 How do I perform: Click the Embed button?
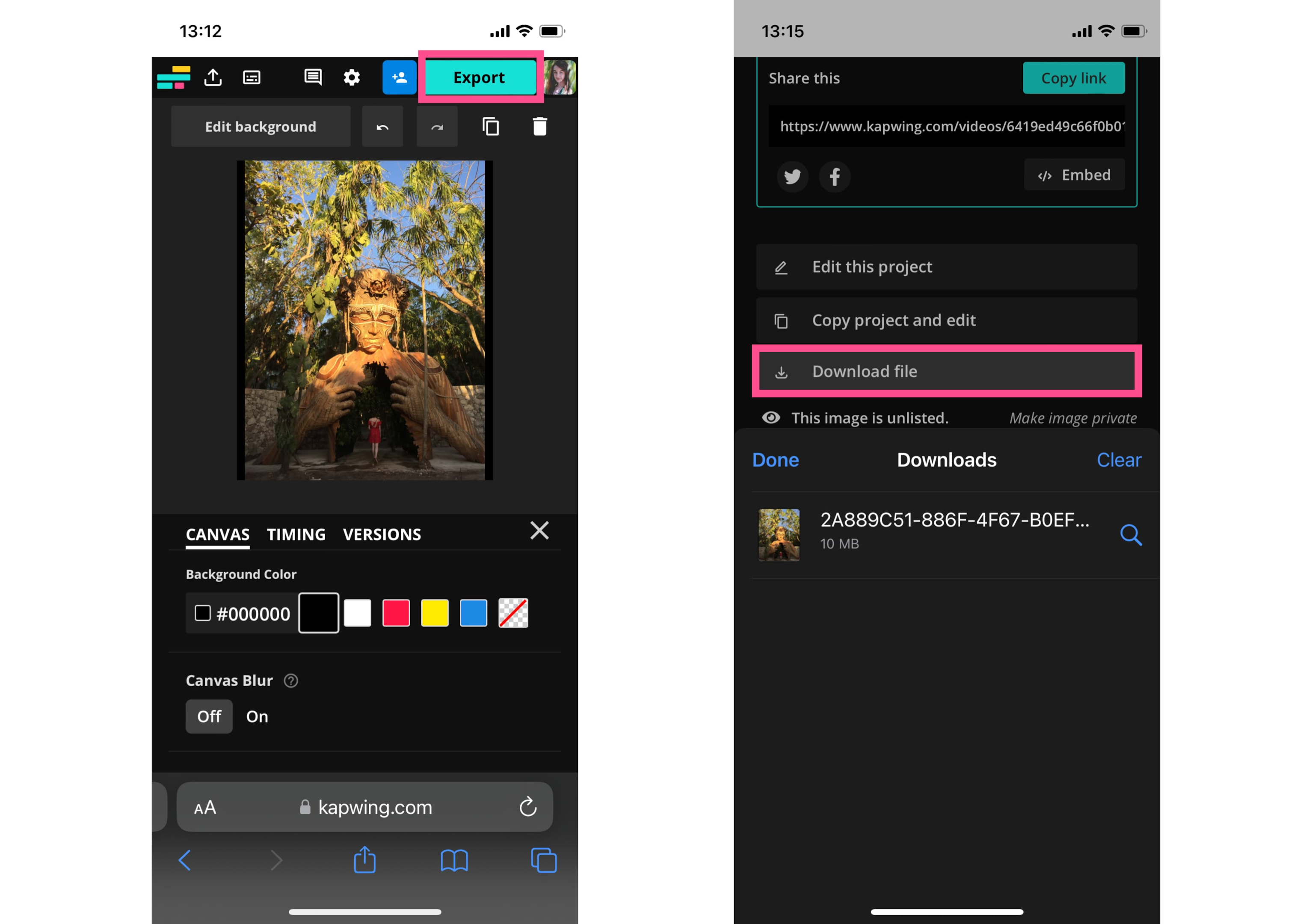click(x=1074, y=175)
